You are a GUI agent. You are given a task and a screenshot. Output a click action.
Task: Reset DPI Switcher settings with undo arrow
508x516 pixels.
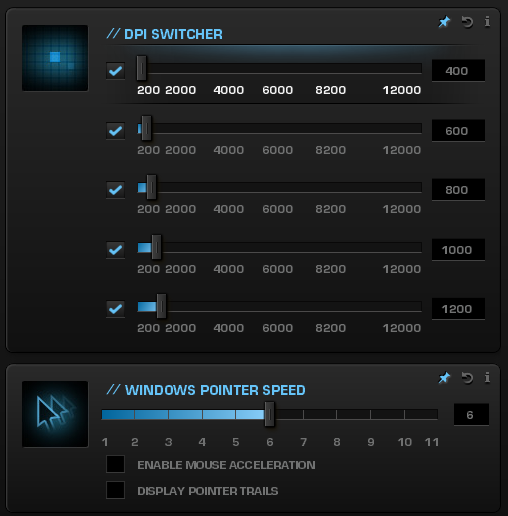pyautogui.click(x=467, y=22)
